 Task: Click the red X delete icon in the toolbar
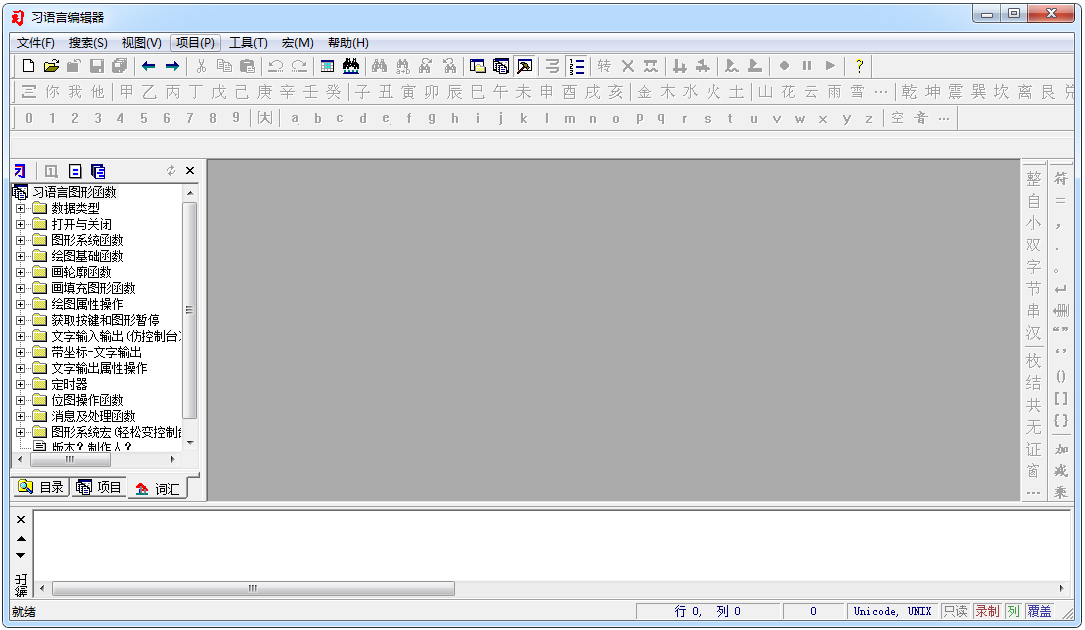point(628,66)
